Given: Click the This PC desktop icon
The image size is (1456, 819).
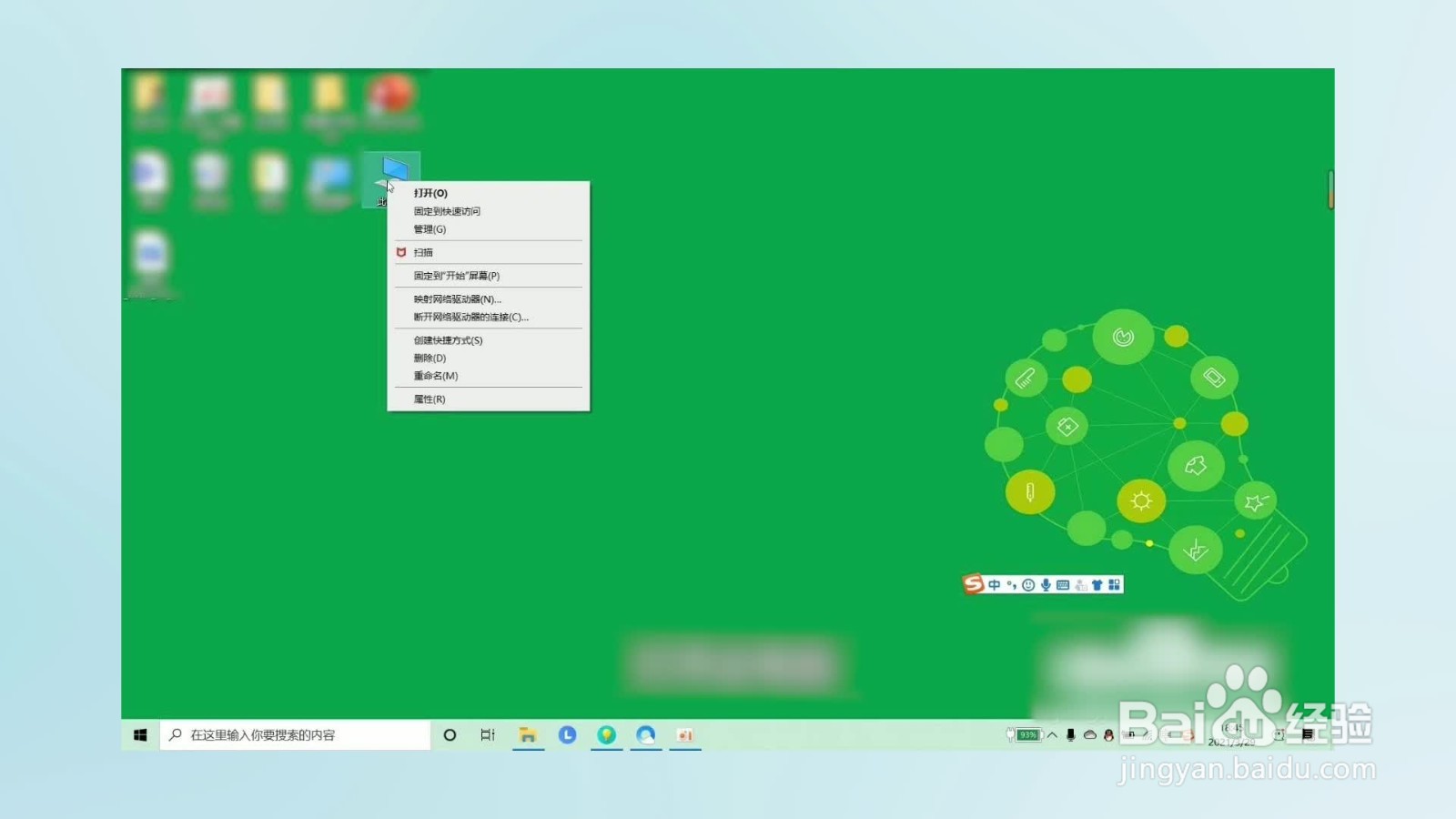Looking at the screenshot, I should pyautogui.click(x=390, y=179).
